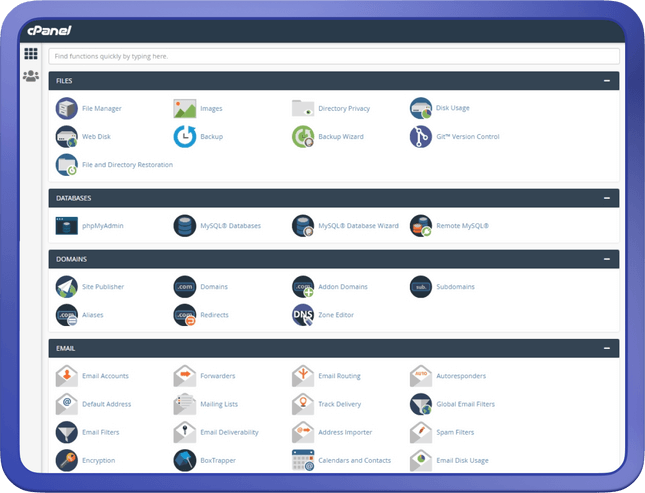The width and height of the screenshot is (645, 493).
Task: Collapse the Domains section
Action: [606, 259]
